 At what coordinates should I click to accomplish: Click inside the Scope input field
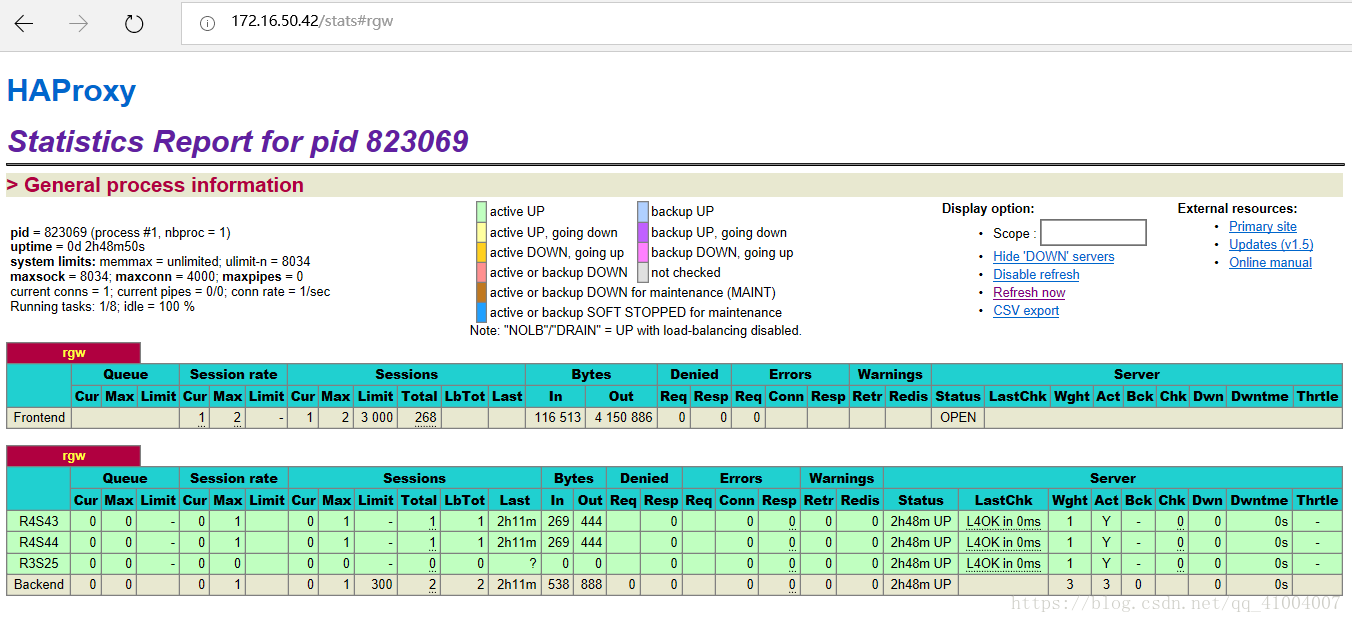[x=1093, y=233]
